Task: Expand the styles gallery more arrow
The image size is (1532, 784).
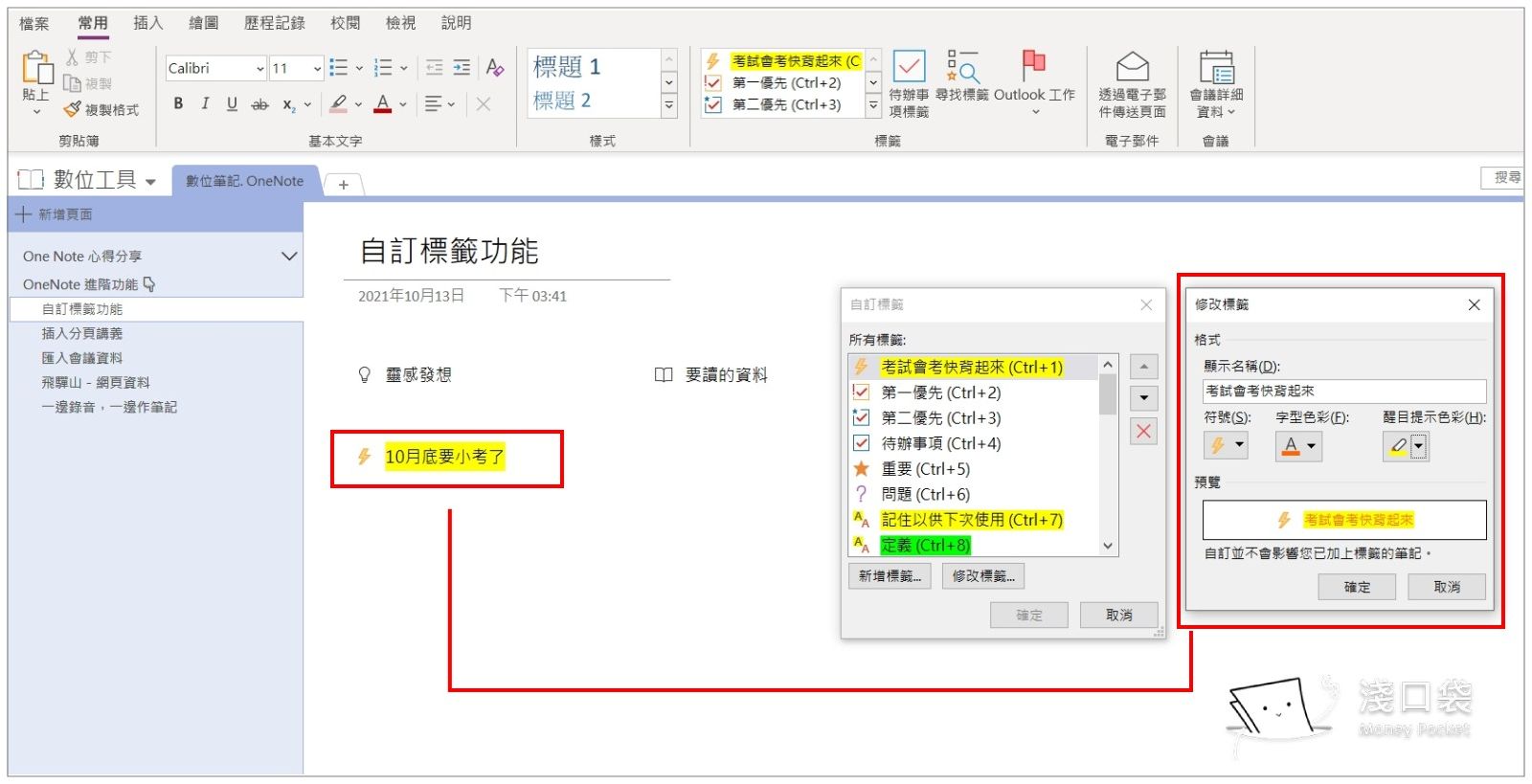Action: [x=669, y=105]
